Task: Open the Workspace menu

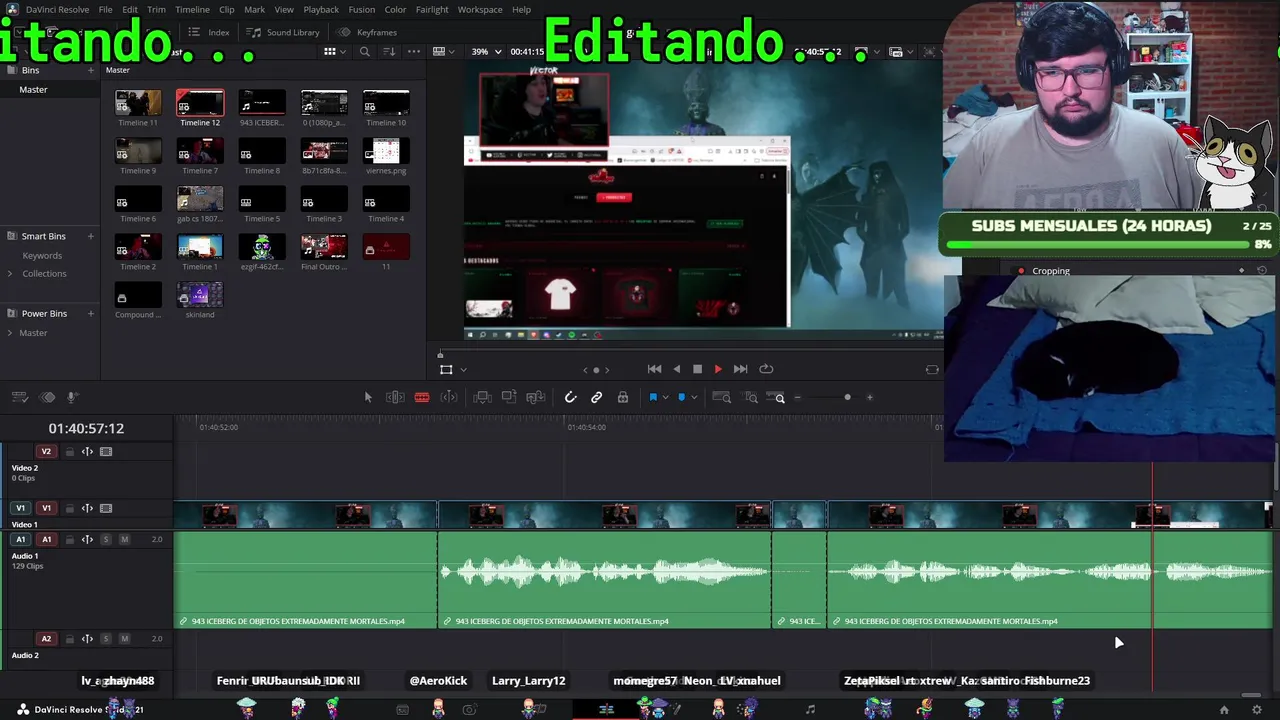Action: [x=480, y=9]
